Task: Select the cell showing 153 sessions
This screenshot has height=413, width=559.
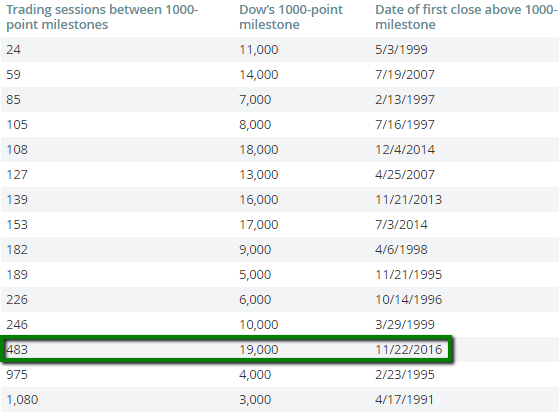Action: tap(17, 224)
